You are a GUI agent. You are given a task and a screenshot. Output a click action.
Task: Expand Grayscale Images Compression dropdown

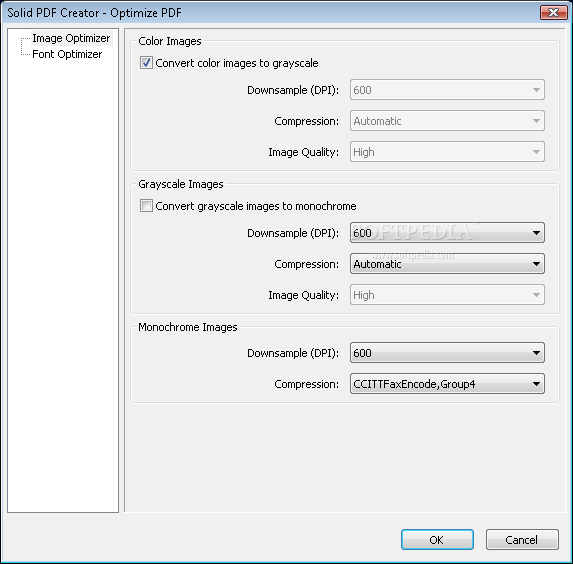tap(447, 264)
